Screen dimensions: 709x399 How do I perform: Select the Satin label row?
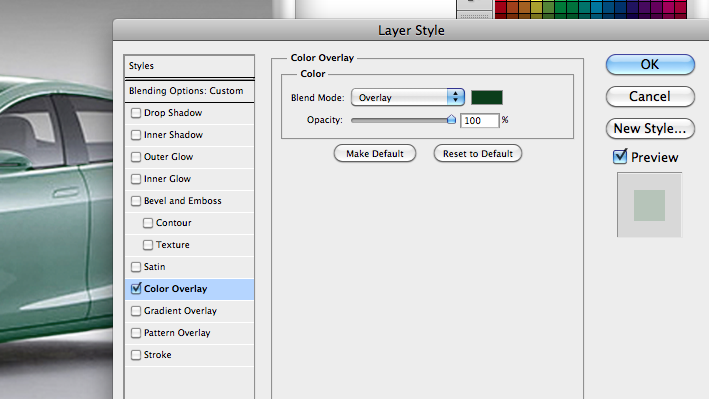click(x=189, y=267)
